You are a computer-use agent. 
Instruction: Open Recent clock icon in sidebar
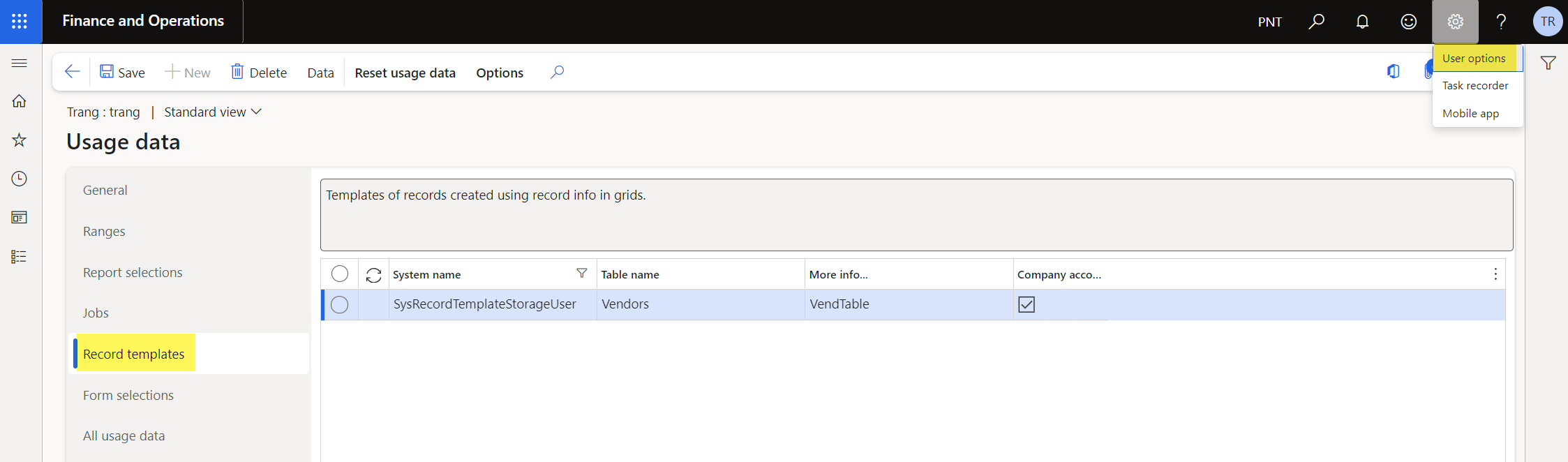(x=20, y=179)
